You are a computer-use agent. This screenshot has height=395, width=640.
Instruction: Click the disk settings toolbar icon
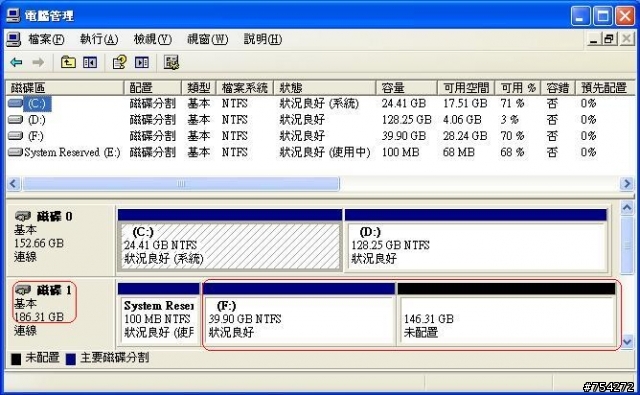171,62
